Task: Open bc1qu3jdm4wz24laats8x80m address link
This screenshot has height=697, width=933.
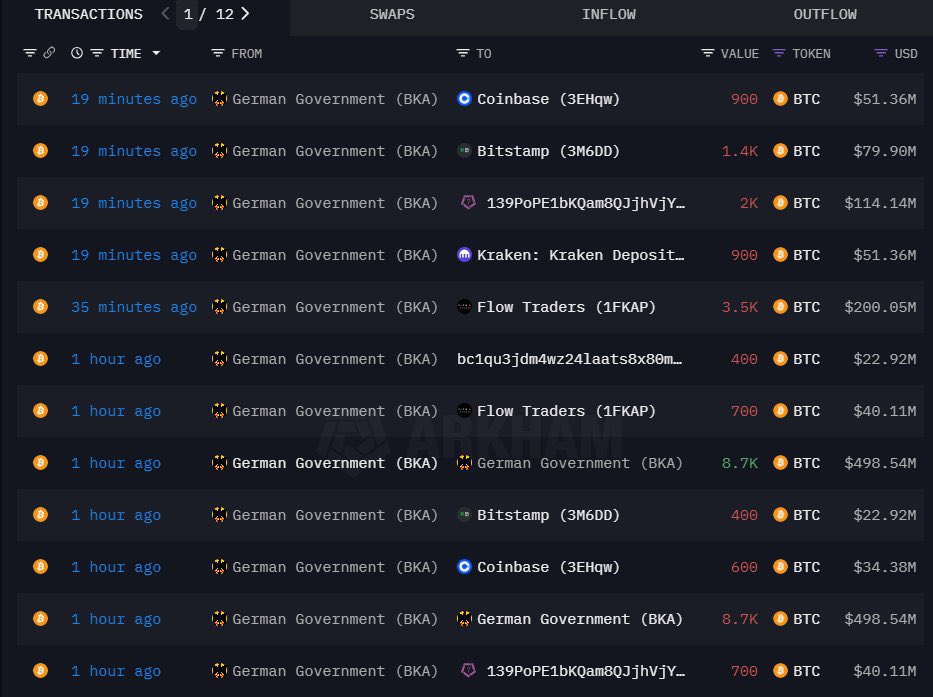Action: pos(569,359)
